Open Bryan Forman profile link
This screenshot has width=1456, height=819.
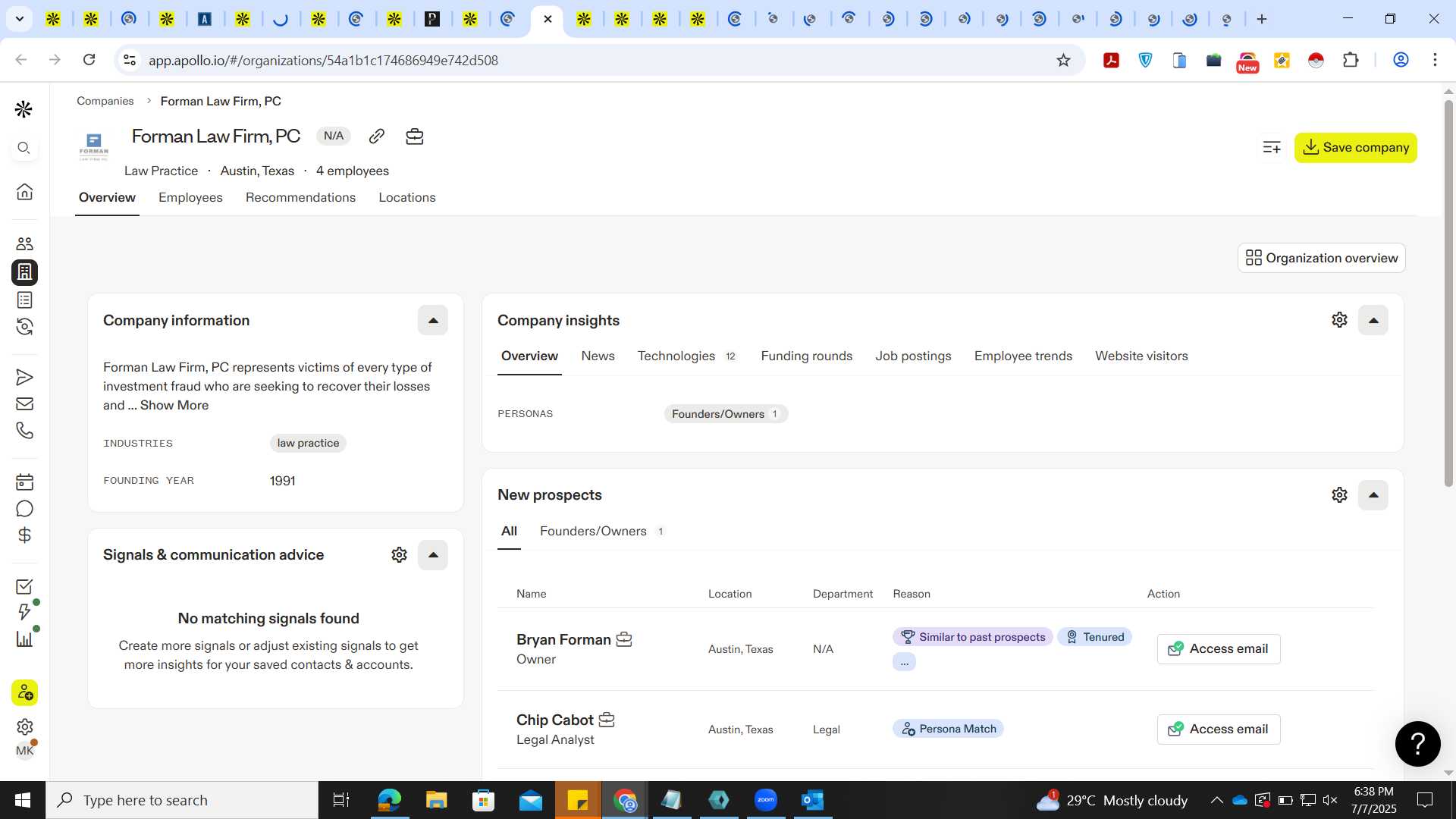coord(563,639)
